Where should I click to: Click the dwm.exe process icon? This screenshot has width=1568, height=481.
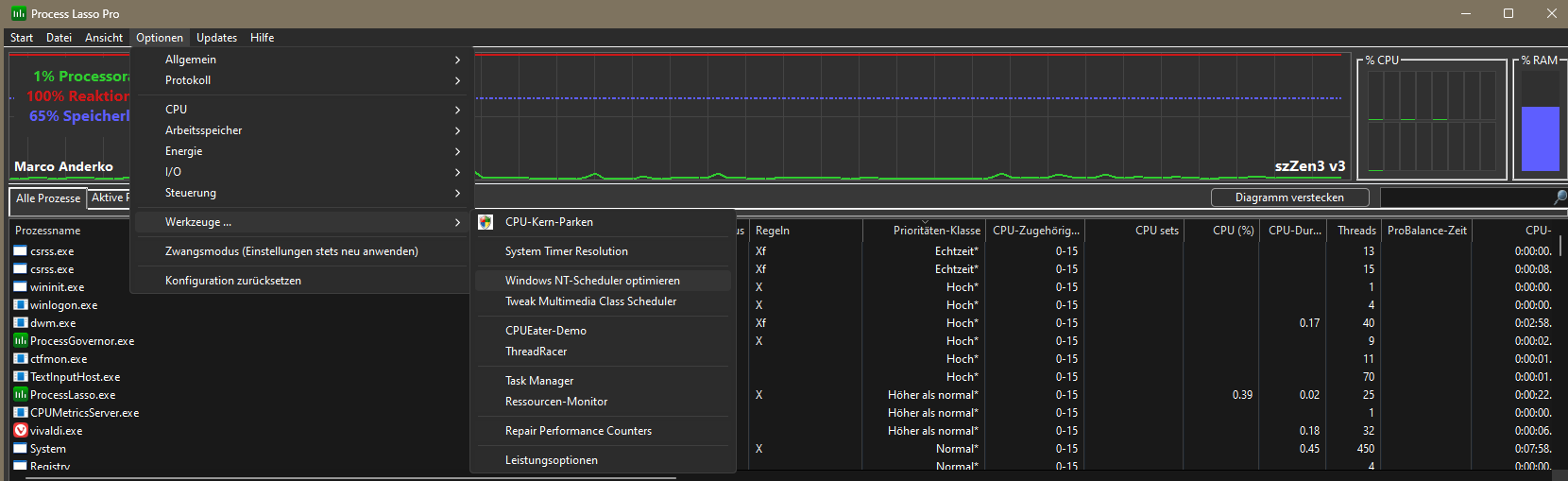(x=20, y=322)
